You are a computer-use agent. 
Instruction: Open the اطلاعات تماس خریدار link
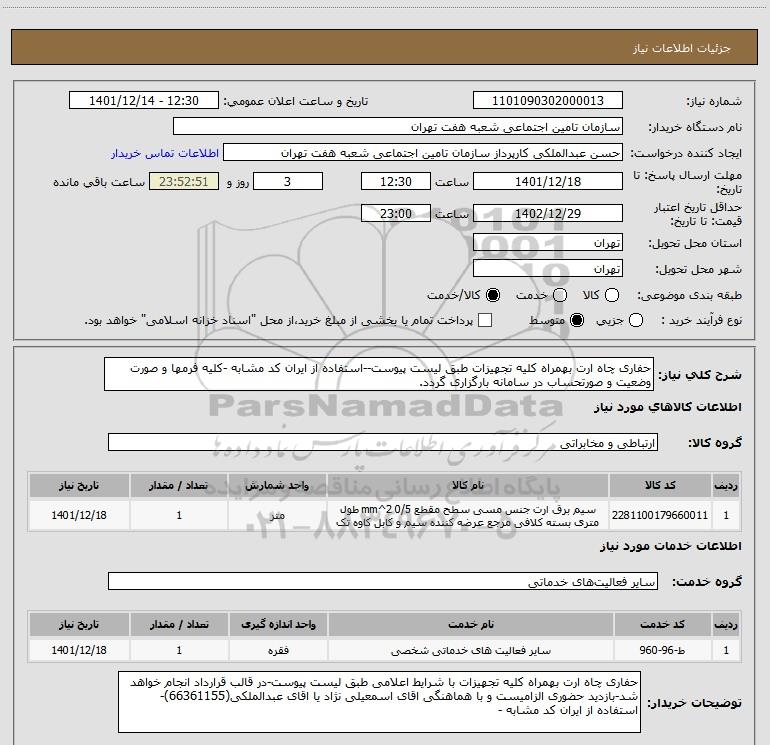(165, 153)
